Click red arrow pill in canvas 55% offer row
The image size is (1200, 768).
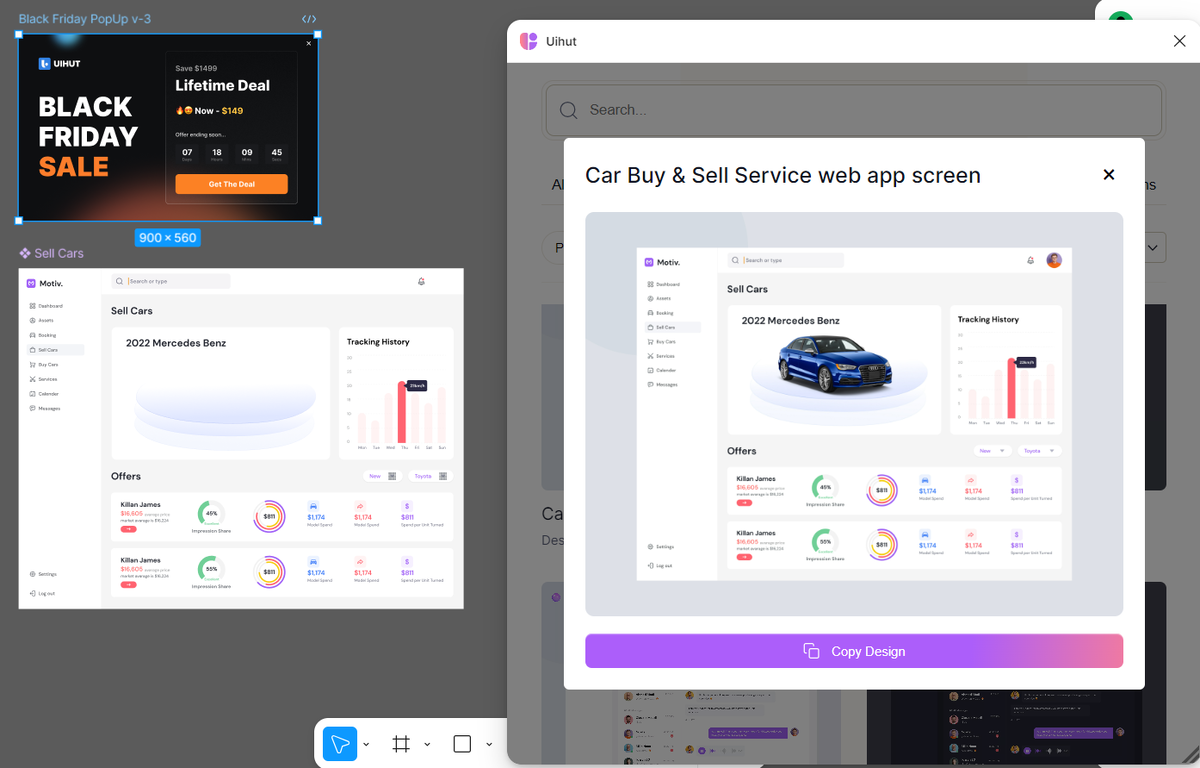coord(128,584)
